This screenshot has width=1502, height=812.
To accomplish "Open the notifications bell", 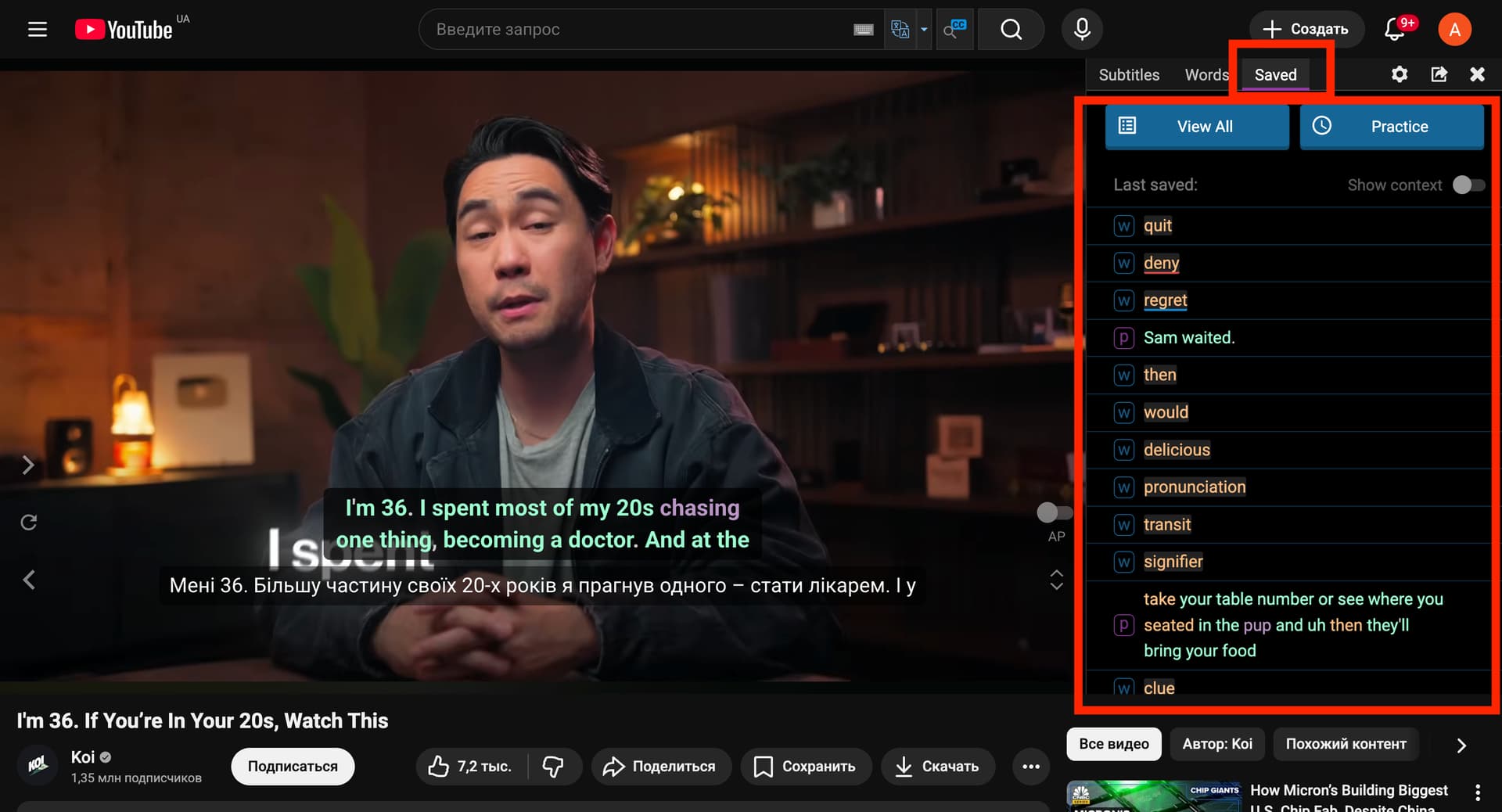I will coord(1395,30).
